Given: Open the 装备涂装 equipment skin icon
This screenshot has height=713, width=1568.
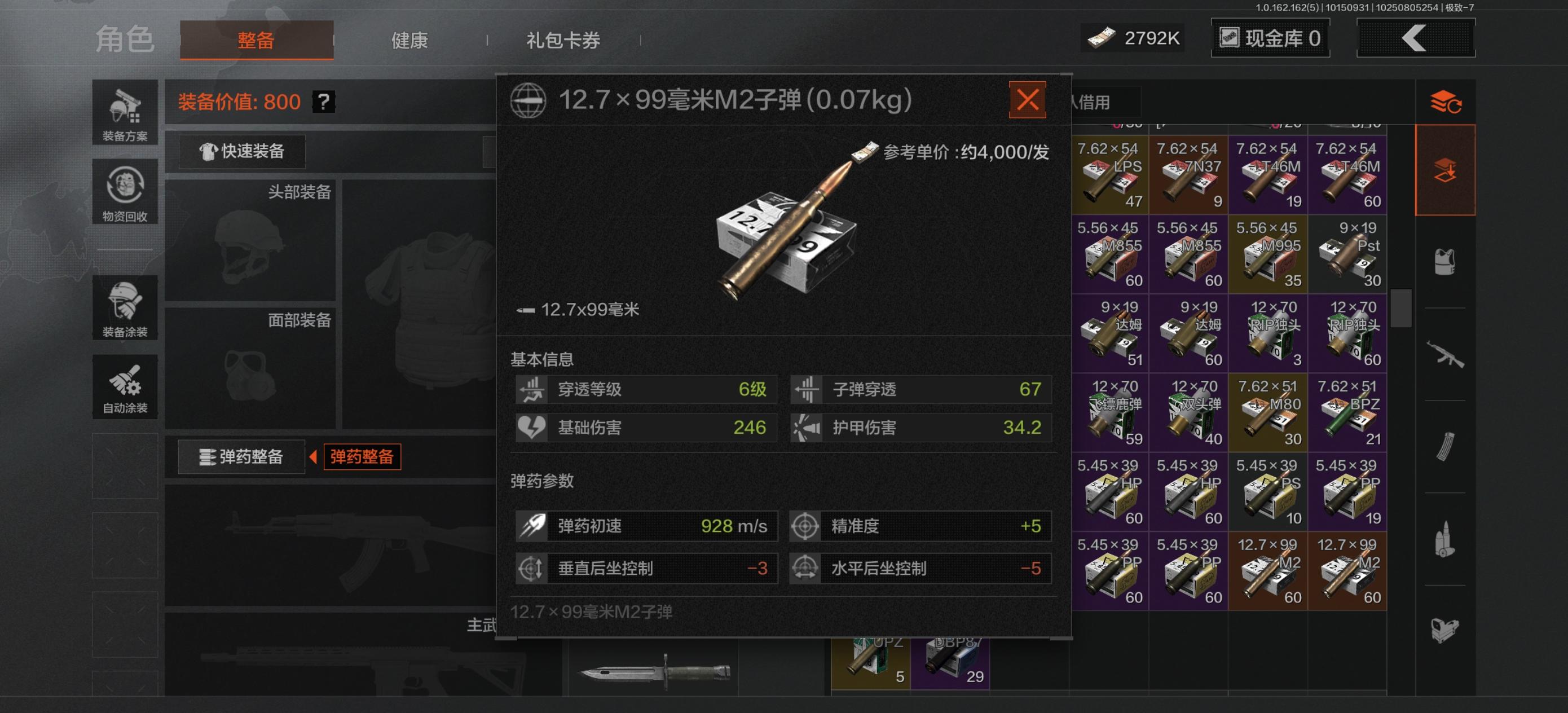Looking at the screenshot, I should pyautogui.click(x=125, y=307).
